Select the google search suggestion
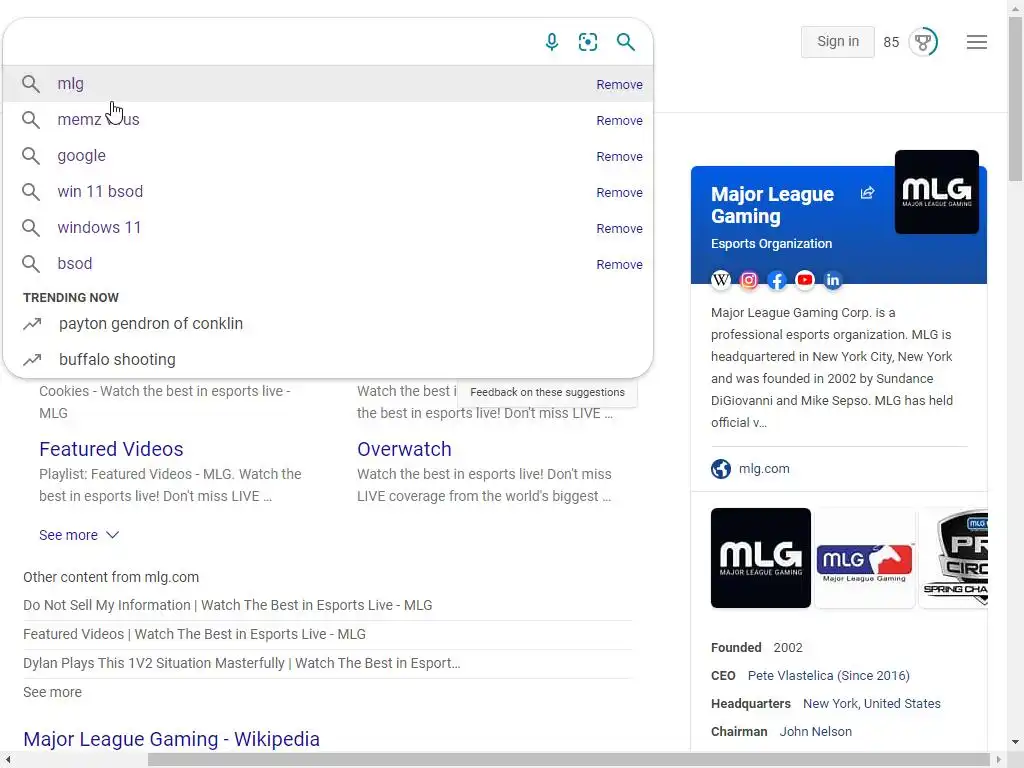 (328, 155)
